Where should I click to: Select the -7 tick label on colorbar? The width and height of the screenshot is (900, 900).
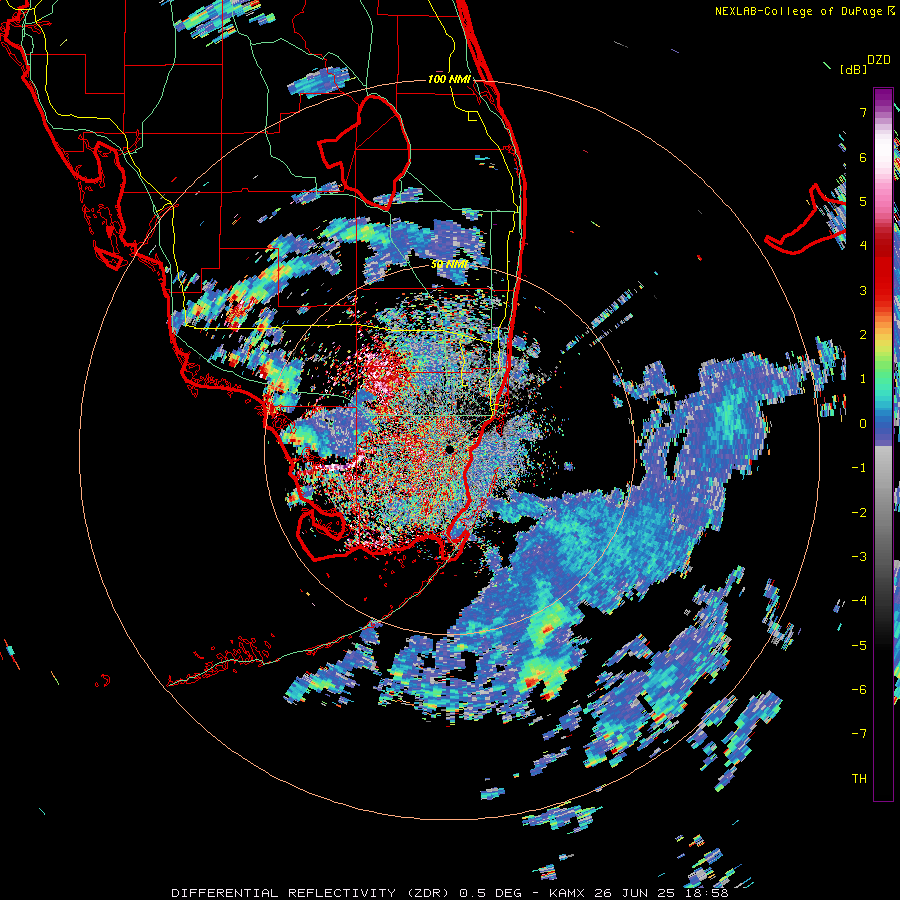point(859,734)
